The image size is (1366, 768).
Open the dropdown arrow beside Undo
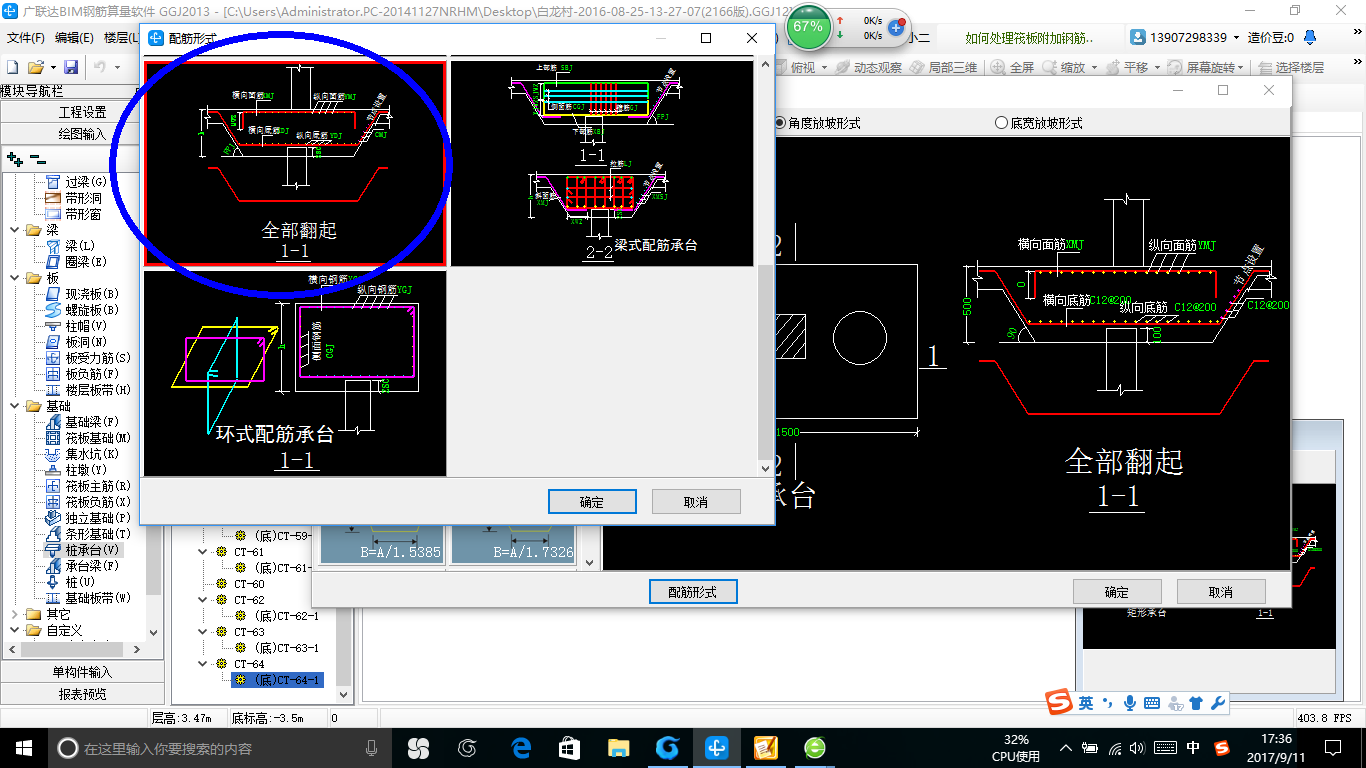coord(117,67)
